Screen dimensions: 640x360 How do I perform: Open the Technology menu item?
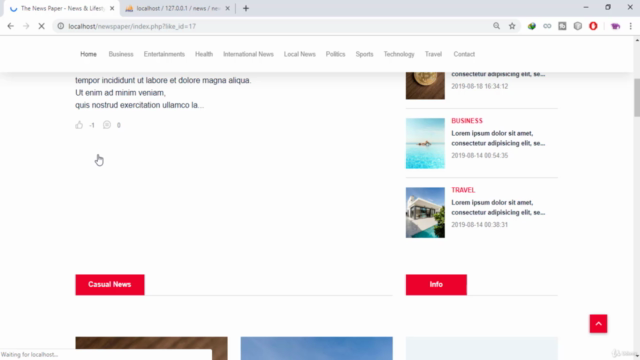[399, 54]
